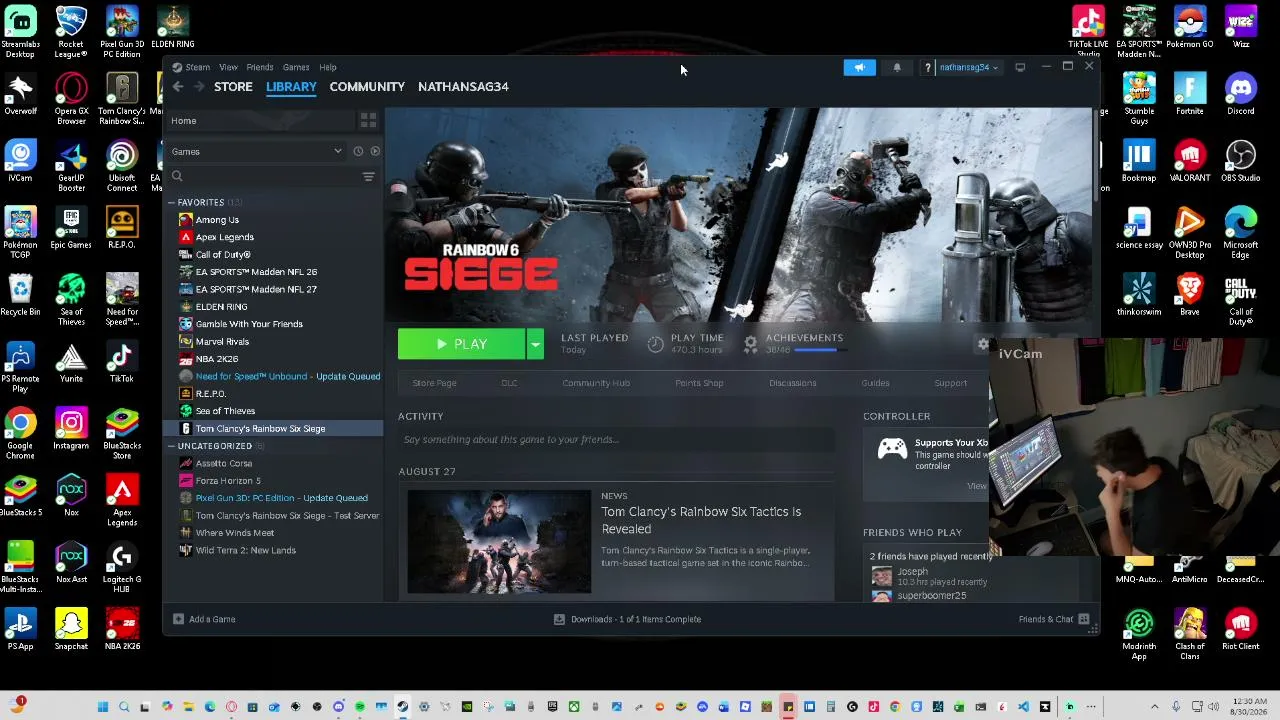Image resolution: width=1280 pixels, height=720 pixels.
Task: Show hidden system tray icons
Action: point(1154,707)
